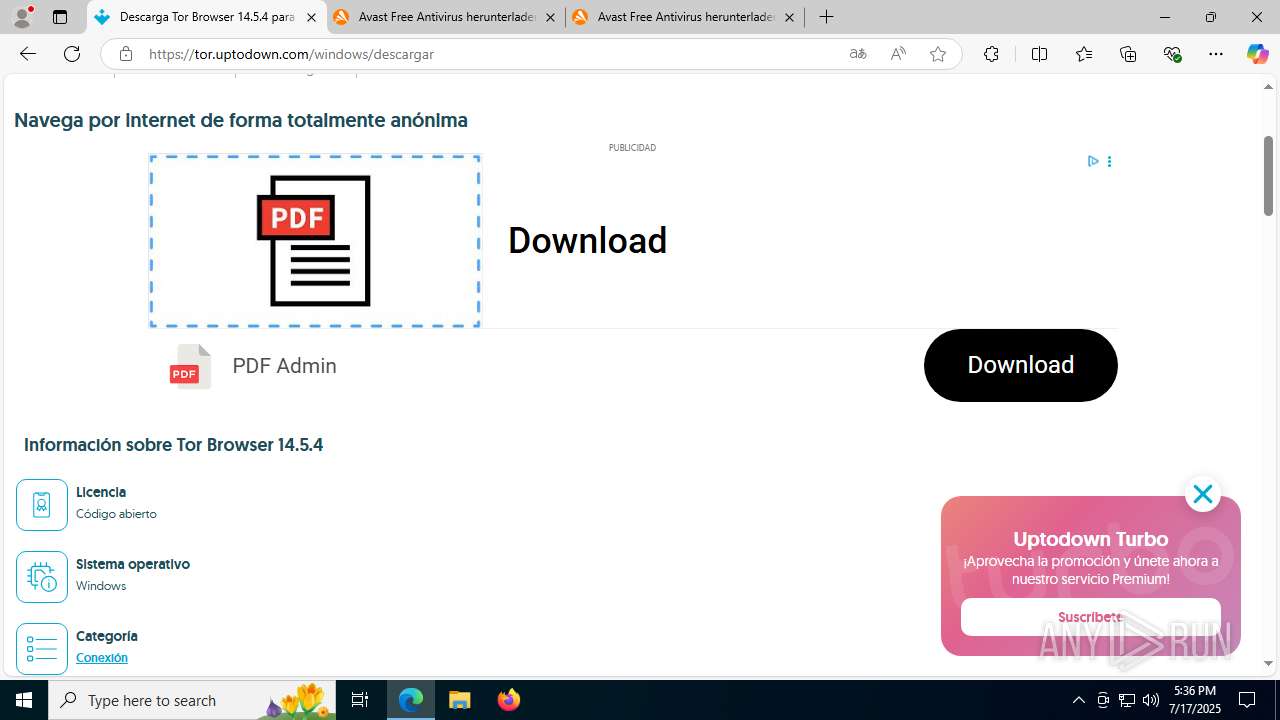Open the Extensions puzzle icon
The height and width of the screenshot is (720, 1280).
pos(991,54)
